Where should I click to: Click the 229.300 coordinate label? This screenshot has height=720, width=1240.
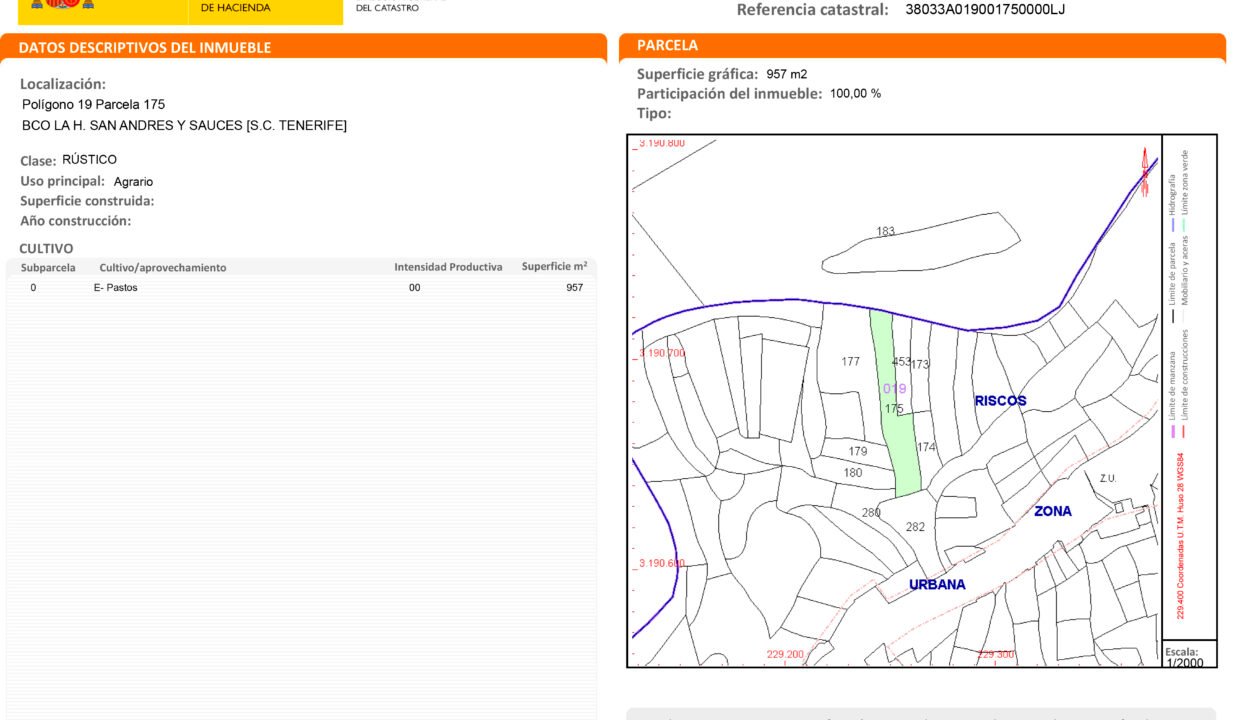(996, 655)
